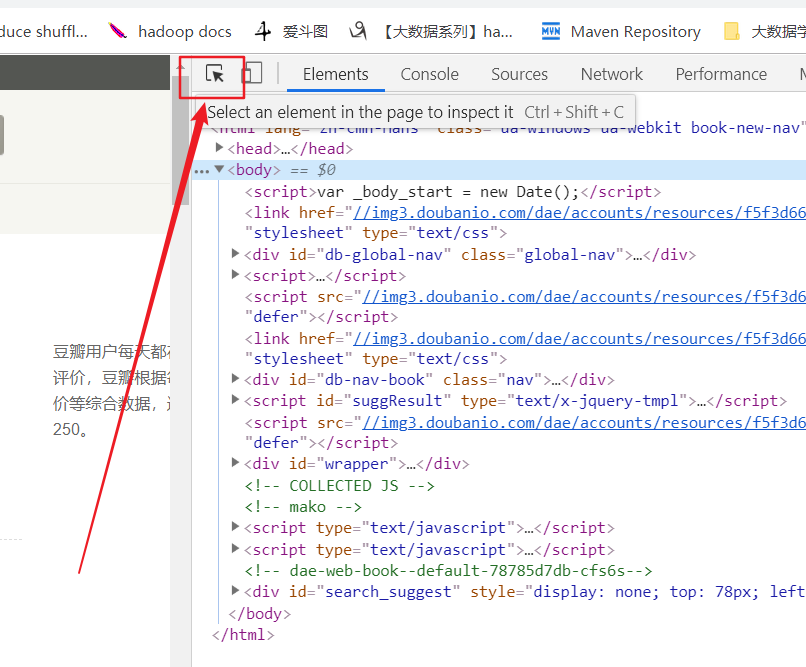Open the 【大数据系列】 bookmark

[x=431, y=32]
